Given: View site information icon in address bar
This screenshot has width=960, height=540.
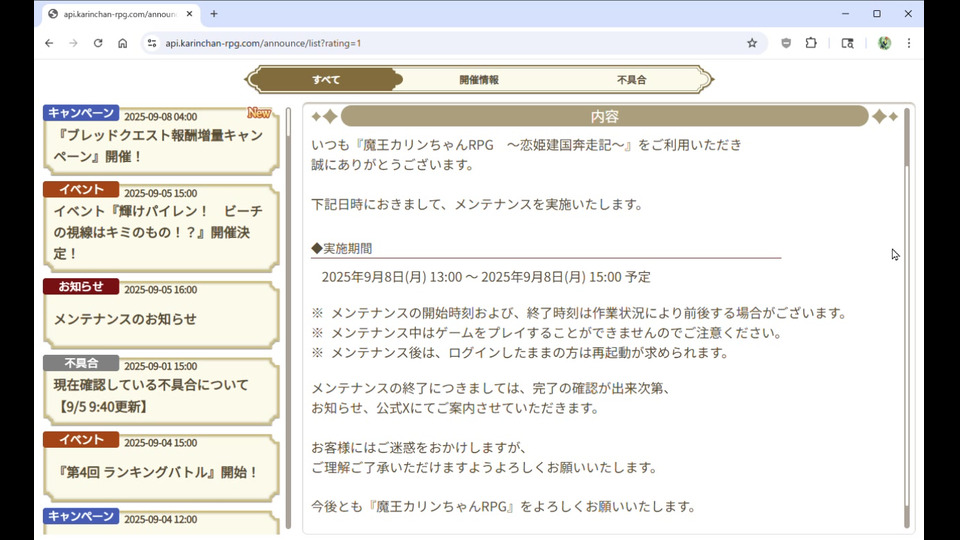Looking at the screenshot, I should click(x=152, y=43).
